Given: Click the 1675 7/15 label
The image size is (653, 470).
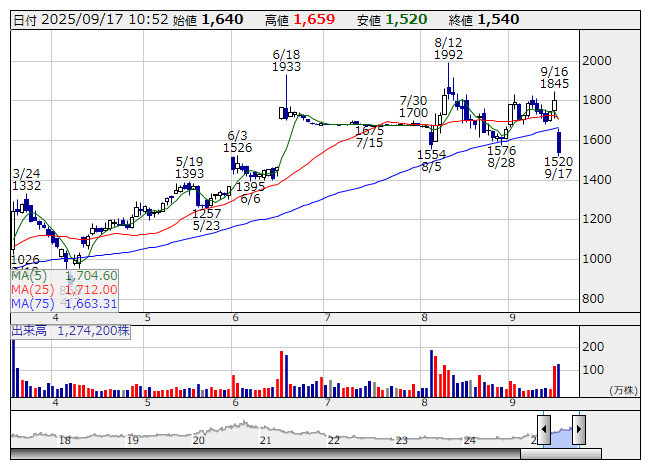Looking at the screenshot, I should coord(369,137).
